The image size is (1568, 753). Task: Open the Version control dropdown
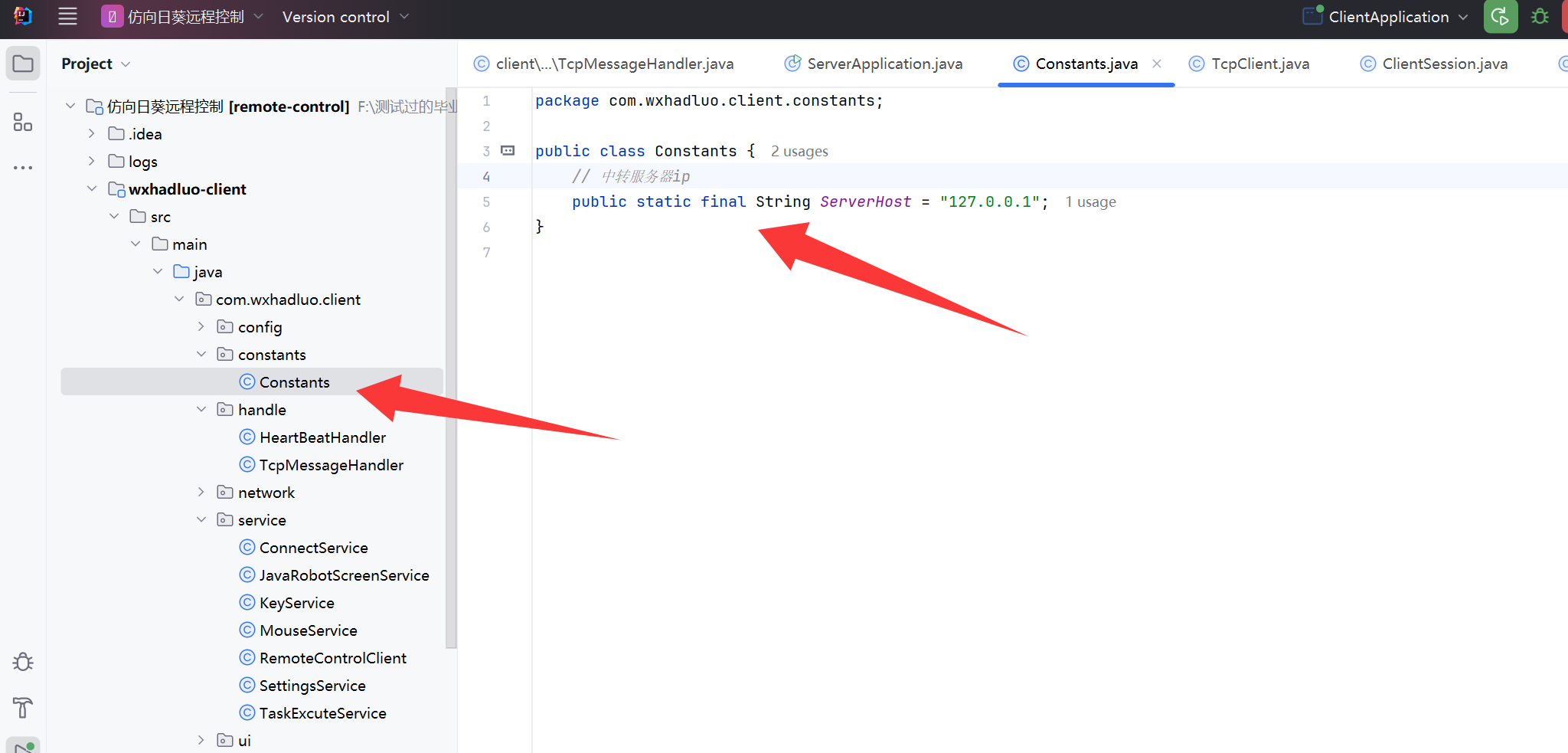(x=346, y=16)
